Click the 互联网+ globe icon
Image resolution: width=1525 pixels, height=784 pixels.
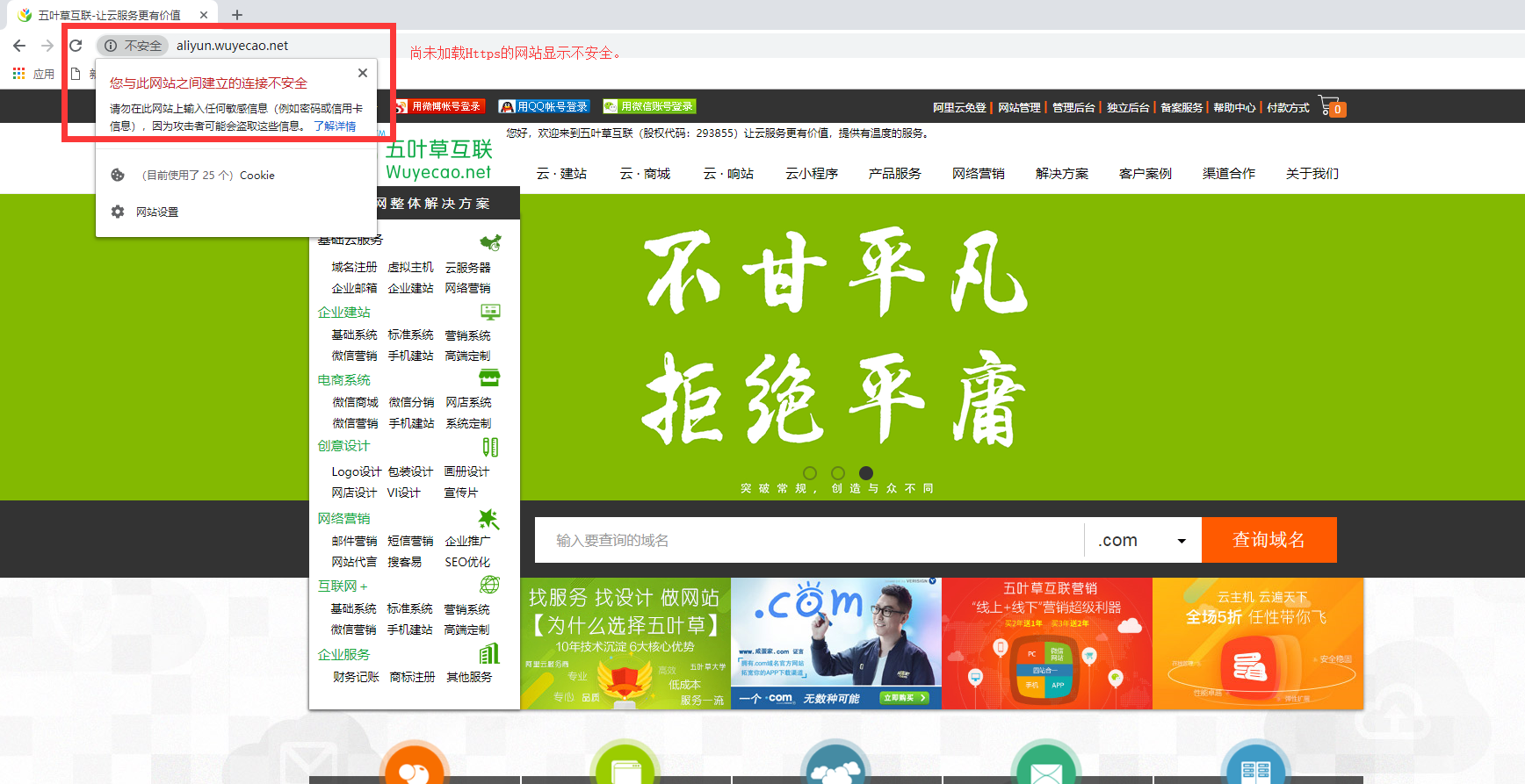click(489, 585)
